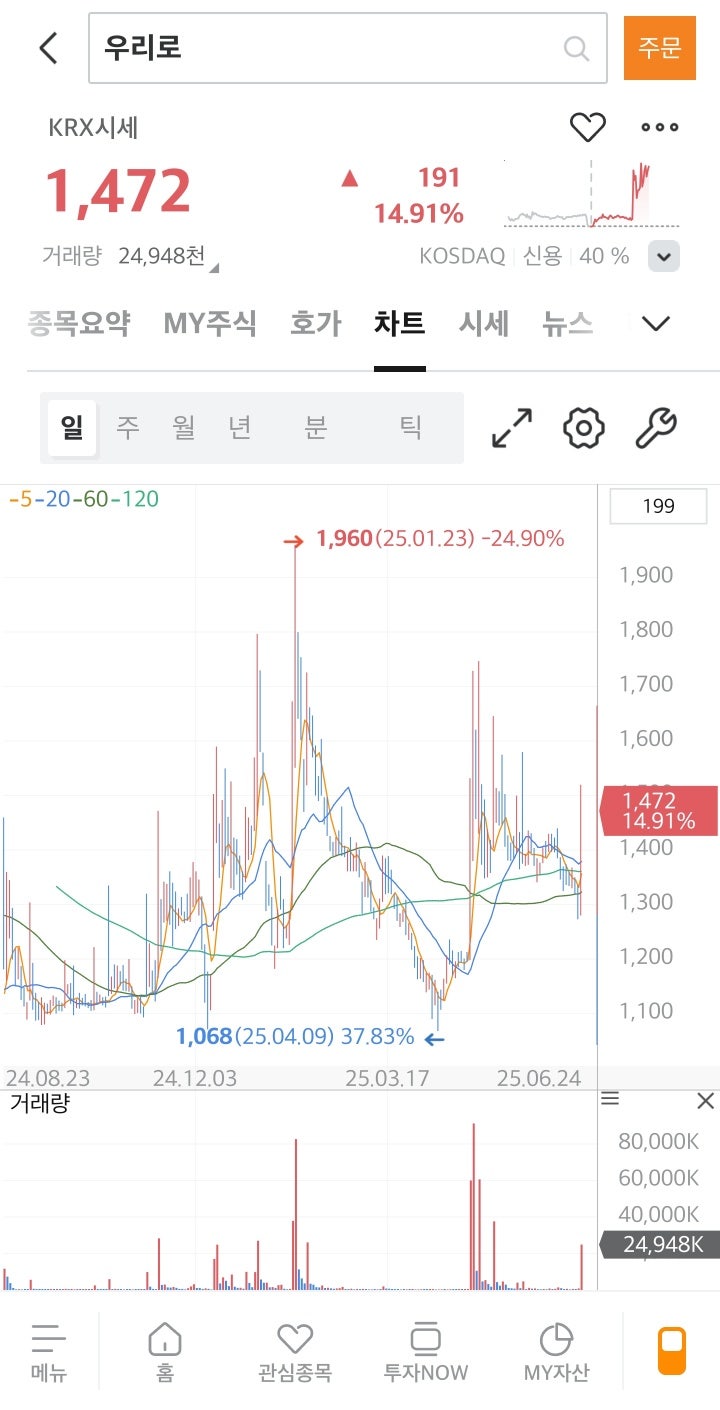Select 틱 tick chart period
This screenshot has height=1410, width=720.
[x=410, y=428]
